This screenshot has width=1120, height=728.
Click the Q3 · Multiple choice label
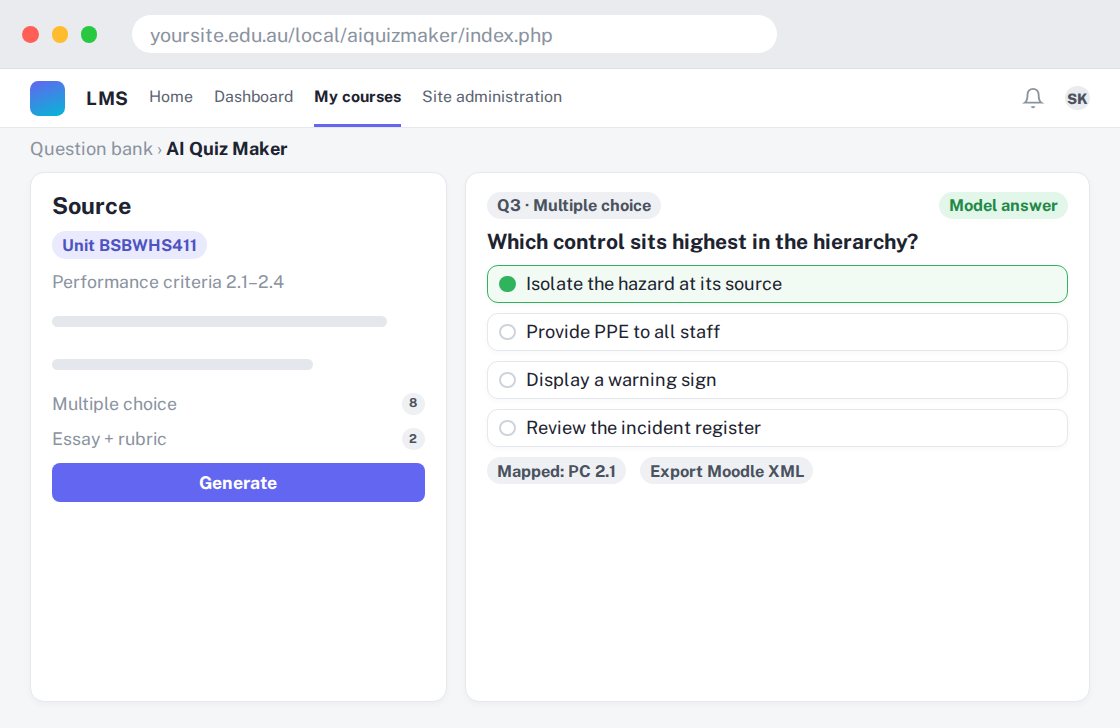(x=574, y=206)
